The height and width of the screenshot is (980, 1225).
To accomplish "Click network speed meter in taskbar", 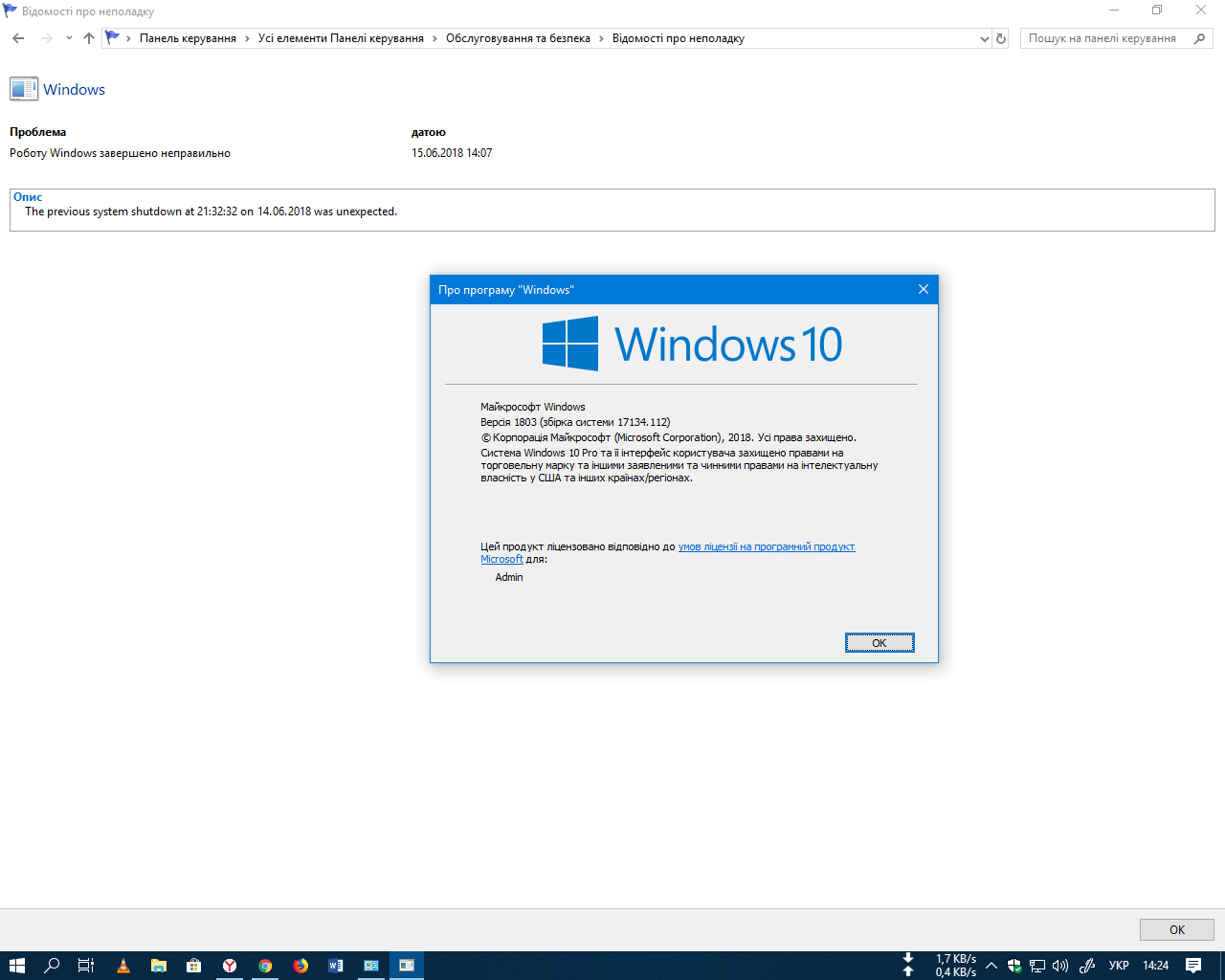I will (940, 966).
